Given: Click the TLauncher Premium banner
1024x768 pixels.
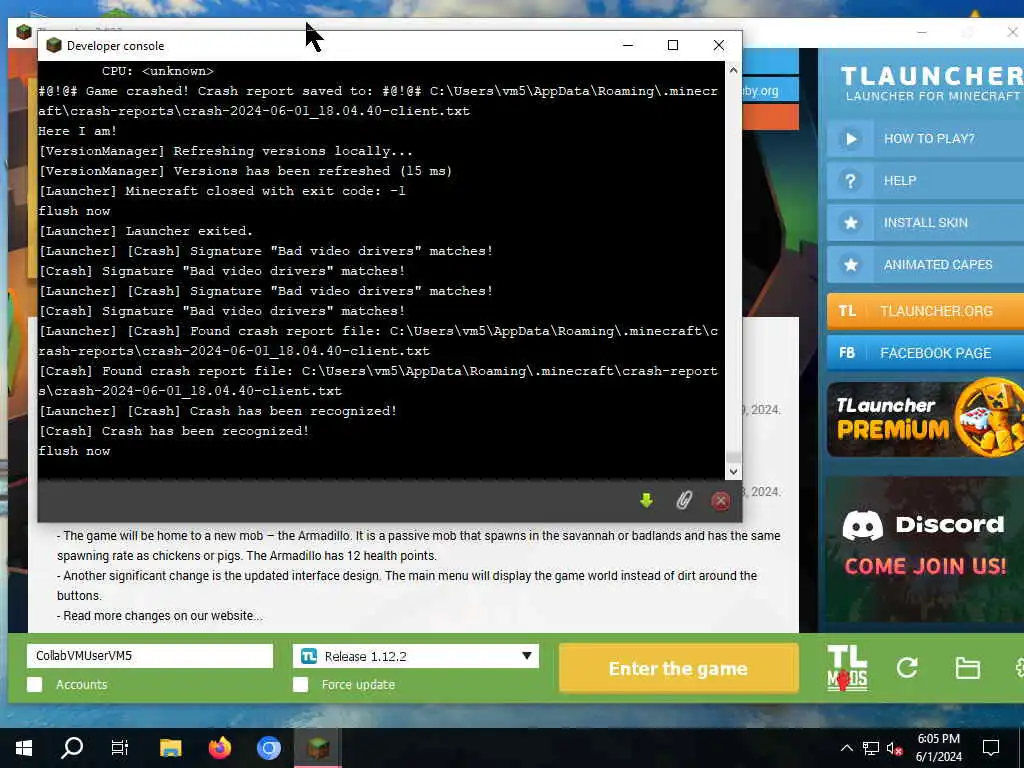Looking at the screenshot, I should [925, 419].
